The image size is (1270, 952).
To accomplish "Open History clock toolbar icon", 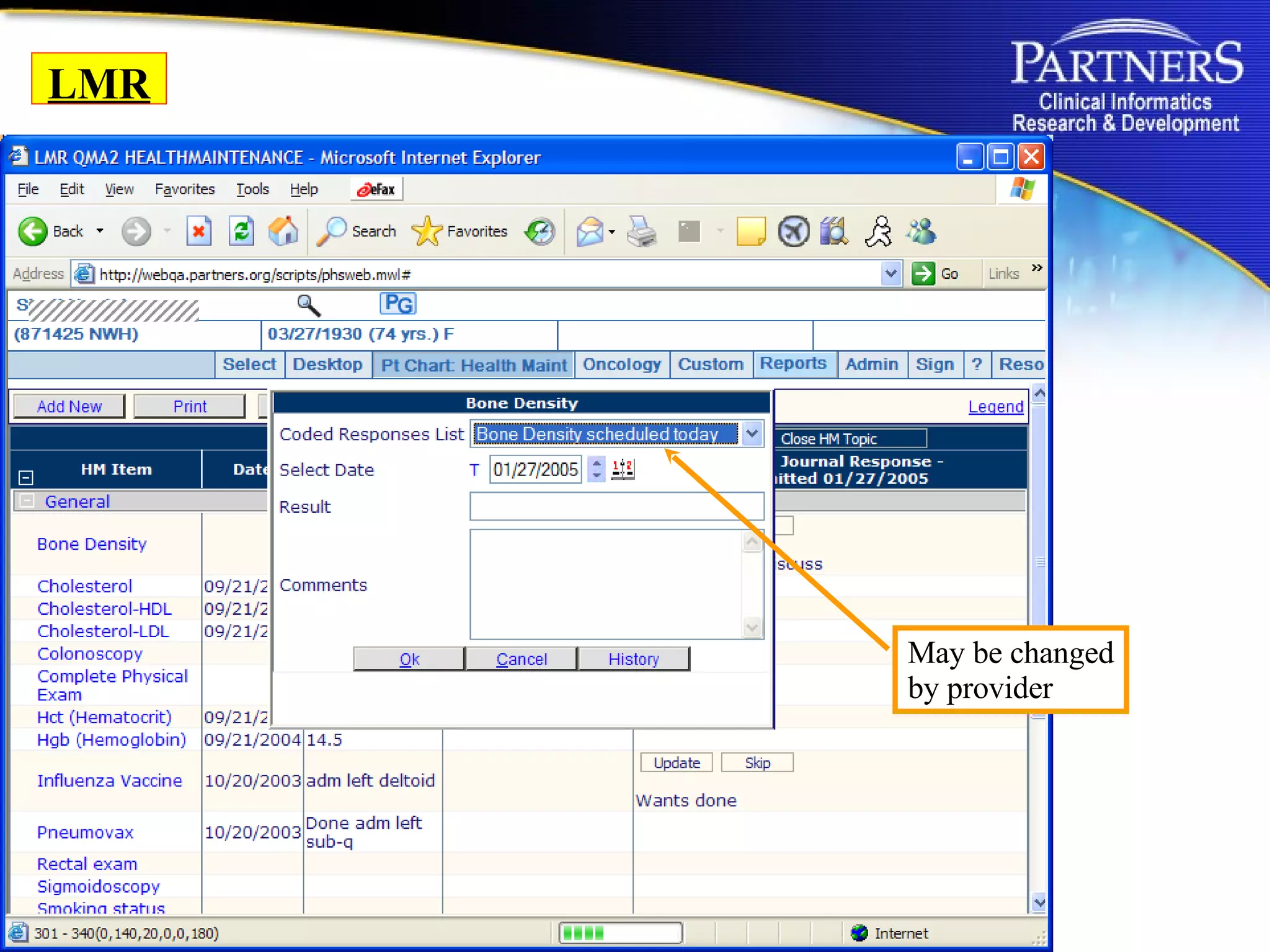I will [x=540, y=232].
